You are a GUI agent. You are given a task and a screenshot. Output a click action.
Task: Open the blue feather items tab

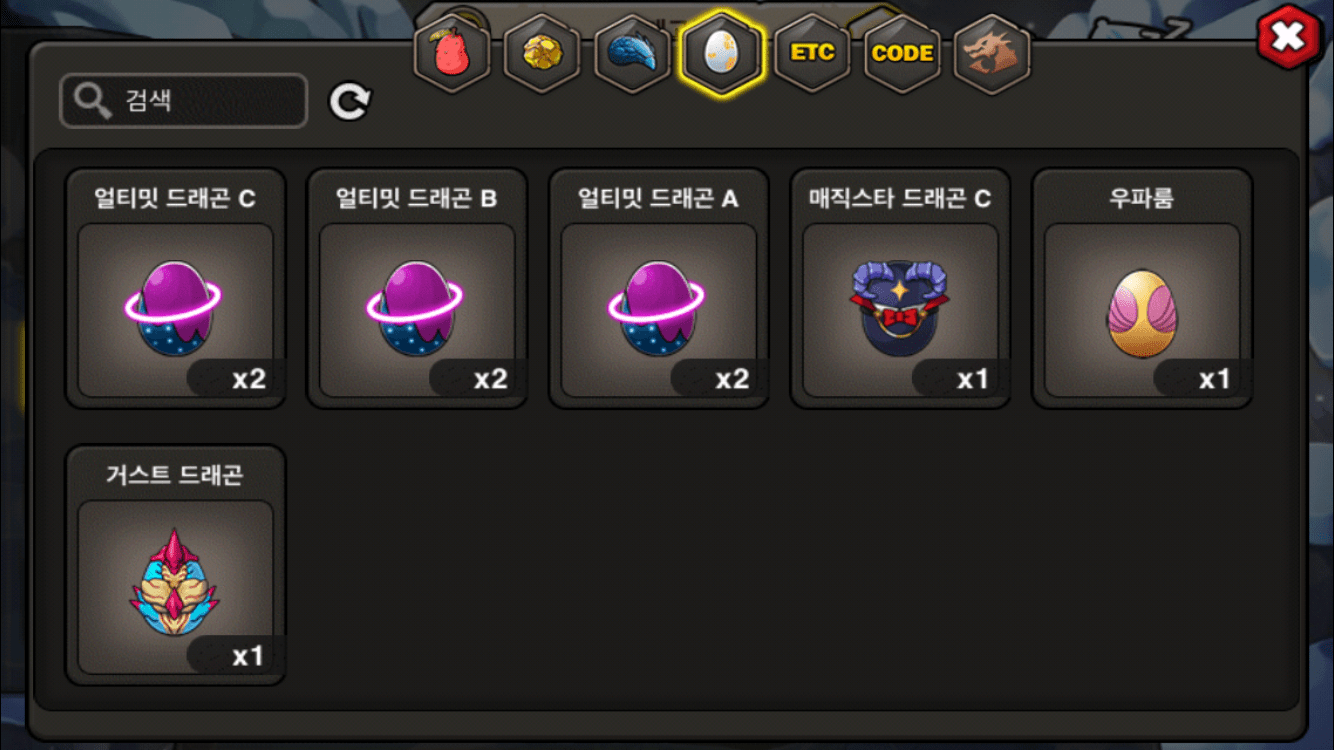click(x=631, y=53)
